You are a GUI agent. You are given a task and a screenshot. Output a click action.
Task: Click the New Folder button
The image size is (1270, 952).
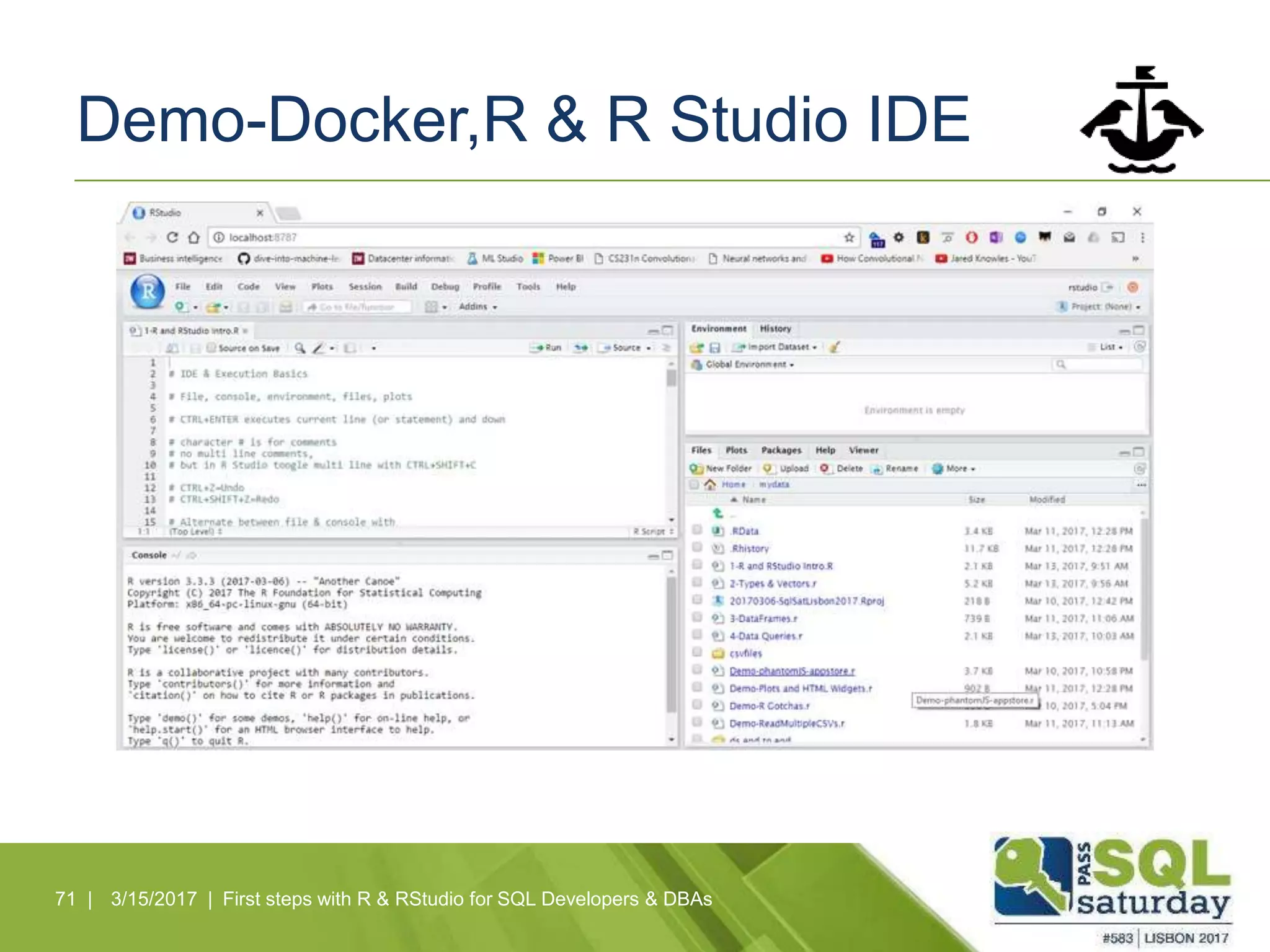tap(721, 469)
